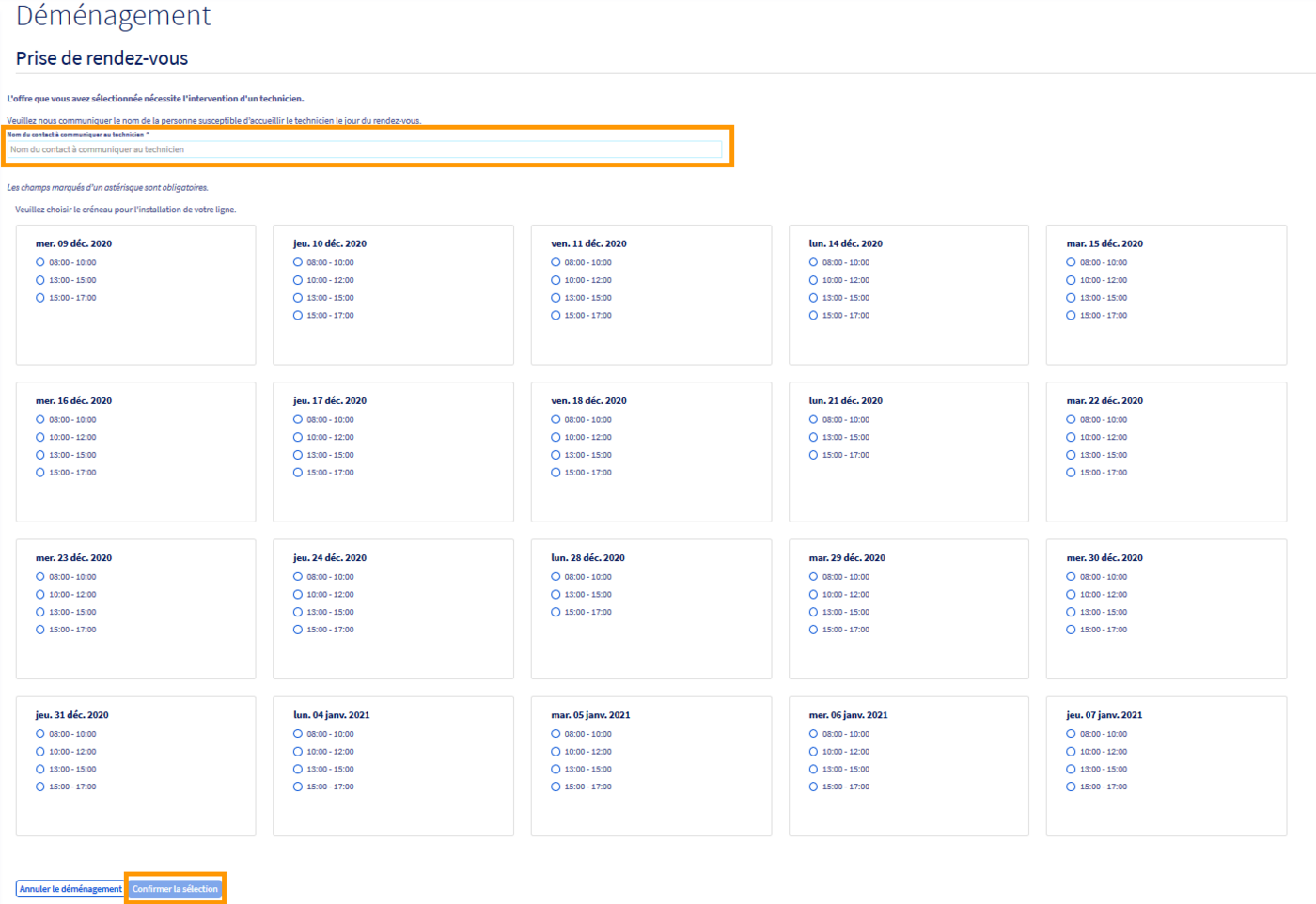Select 08:00 - 10:00 on jeu. 24 déc. 2020
The image size is (1316, 904).
point(298,577)
